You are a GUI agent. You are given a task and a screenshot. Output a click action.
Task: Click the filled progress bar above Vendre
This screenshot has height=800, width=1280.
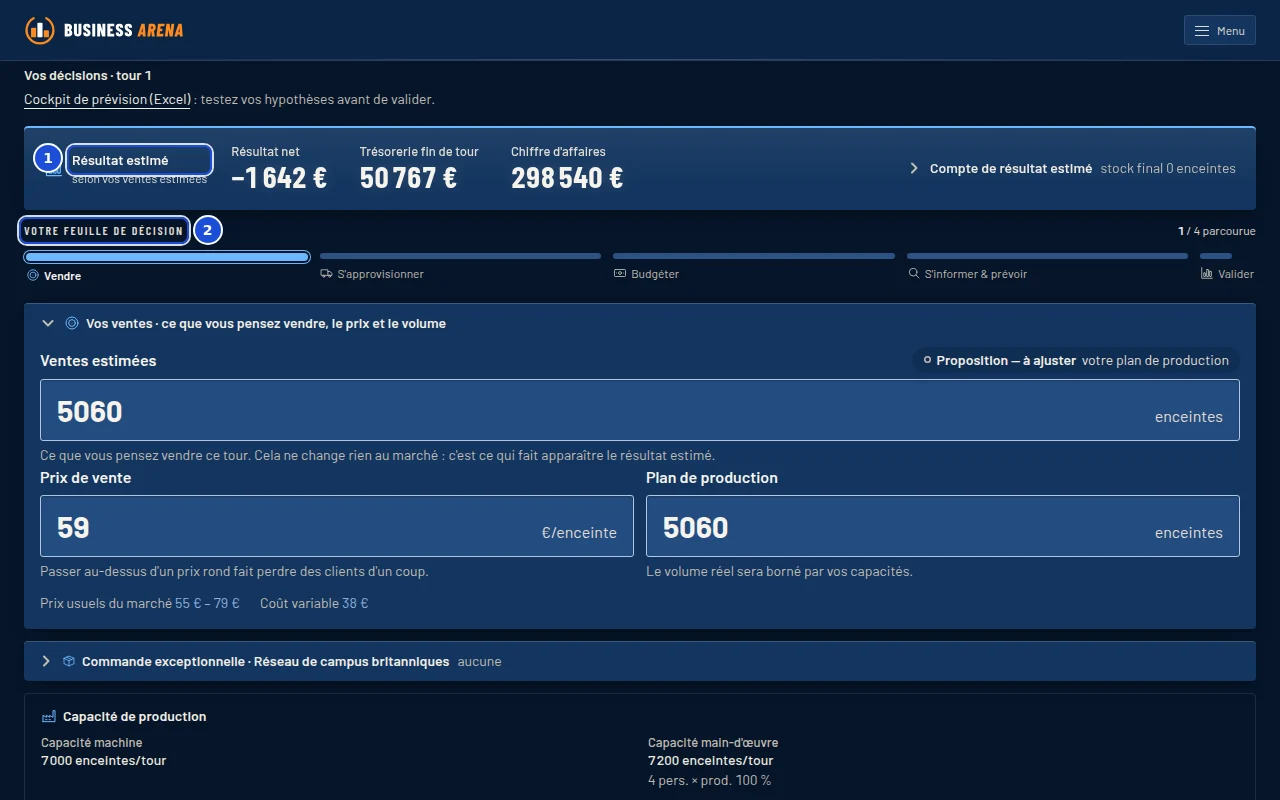[167, 257]
